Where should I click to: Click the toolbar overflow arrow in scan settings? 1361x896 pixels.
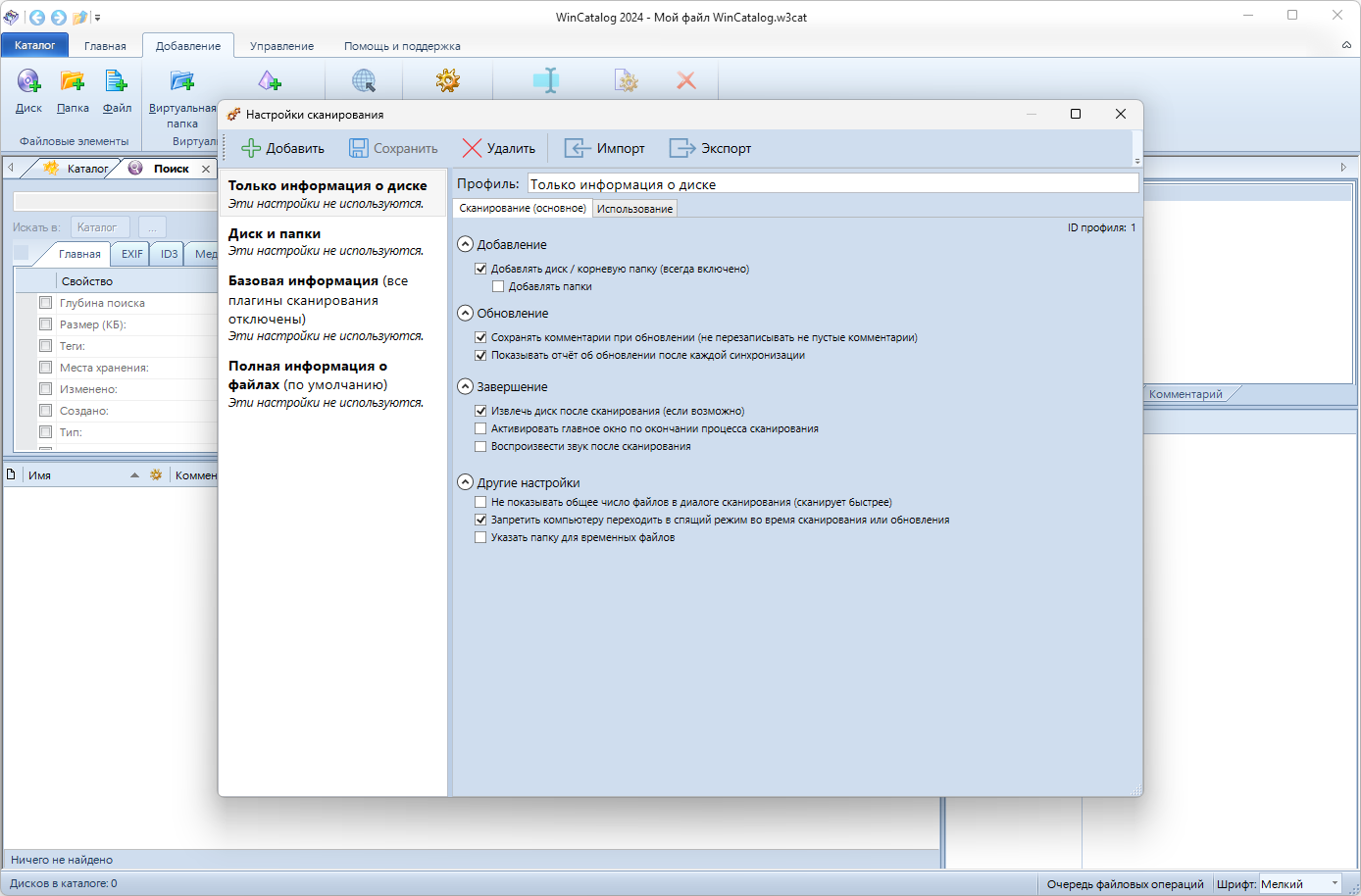click(x=1137, y=160)
